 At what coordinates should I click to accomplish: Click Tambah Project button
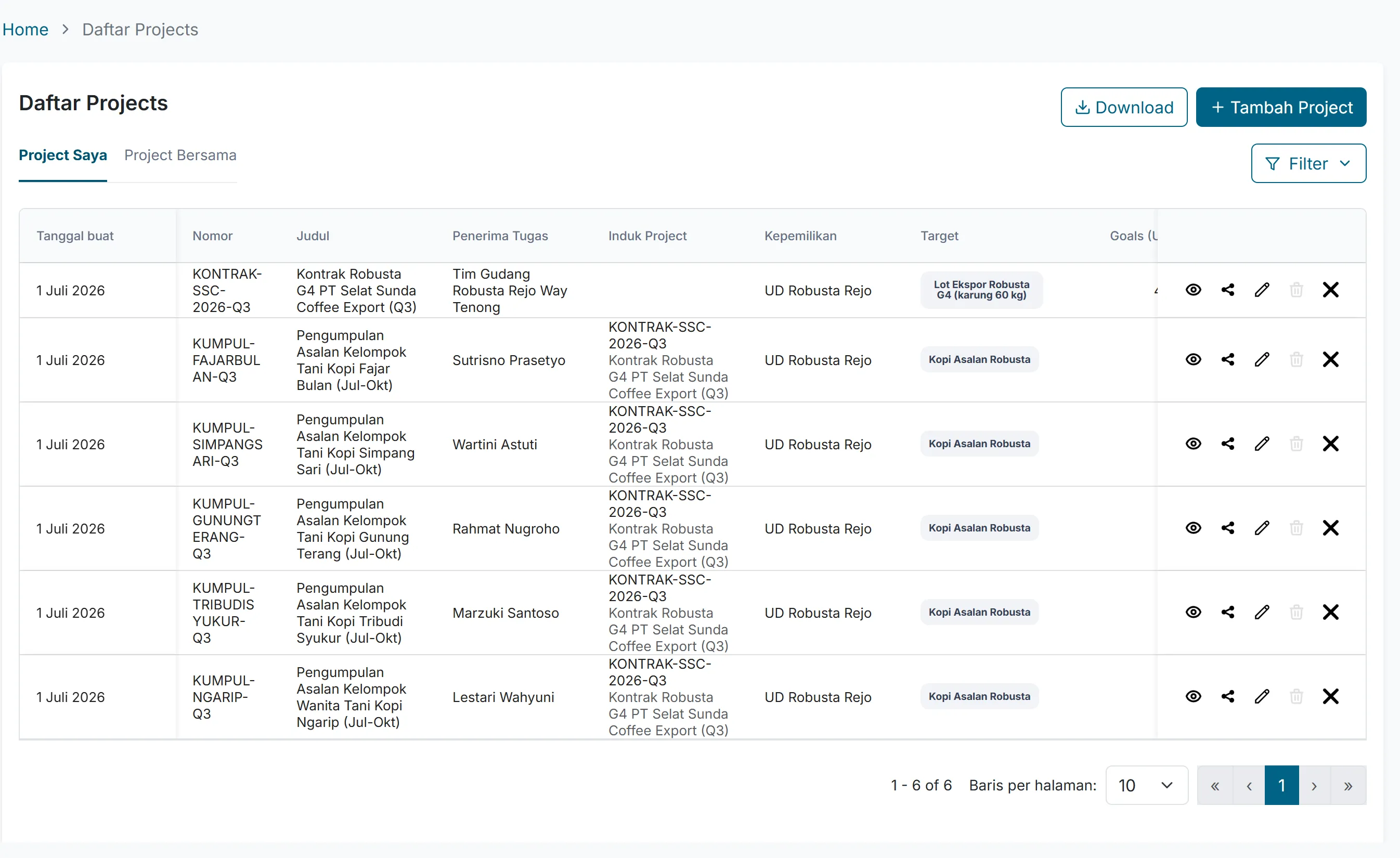(x=1281, y=108)
